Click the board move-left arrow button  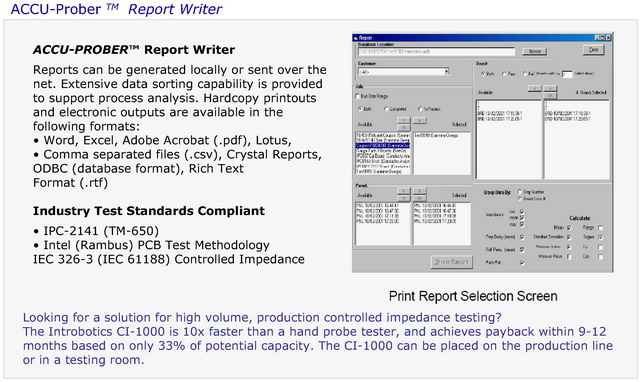(534, 88)
